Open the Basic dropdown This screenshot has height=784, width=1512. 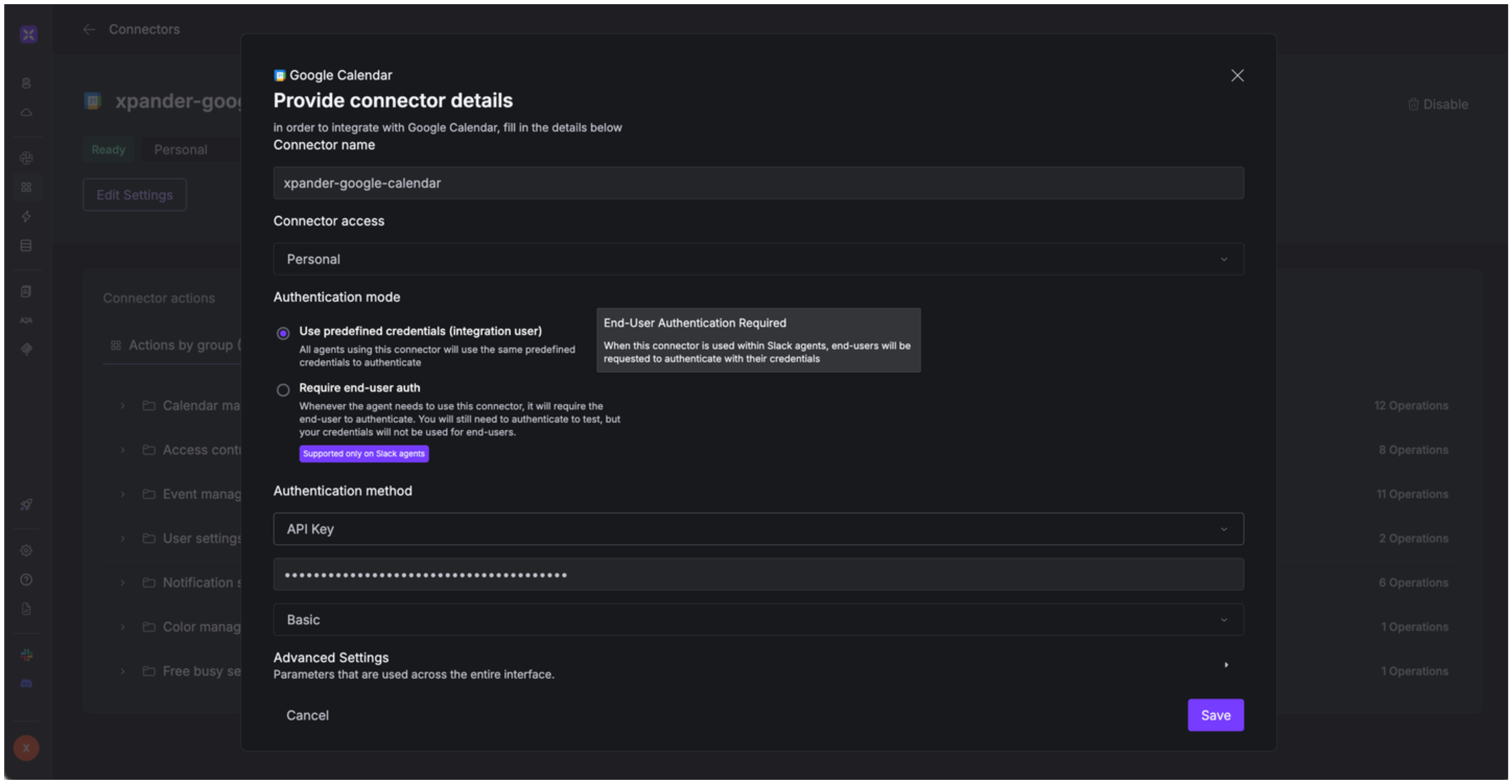tap(758, 620)
